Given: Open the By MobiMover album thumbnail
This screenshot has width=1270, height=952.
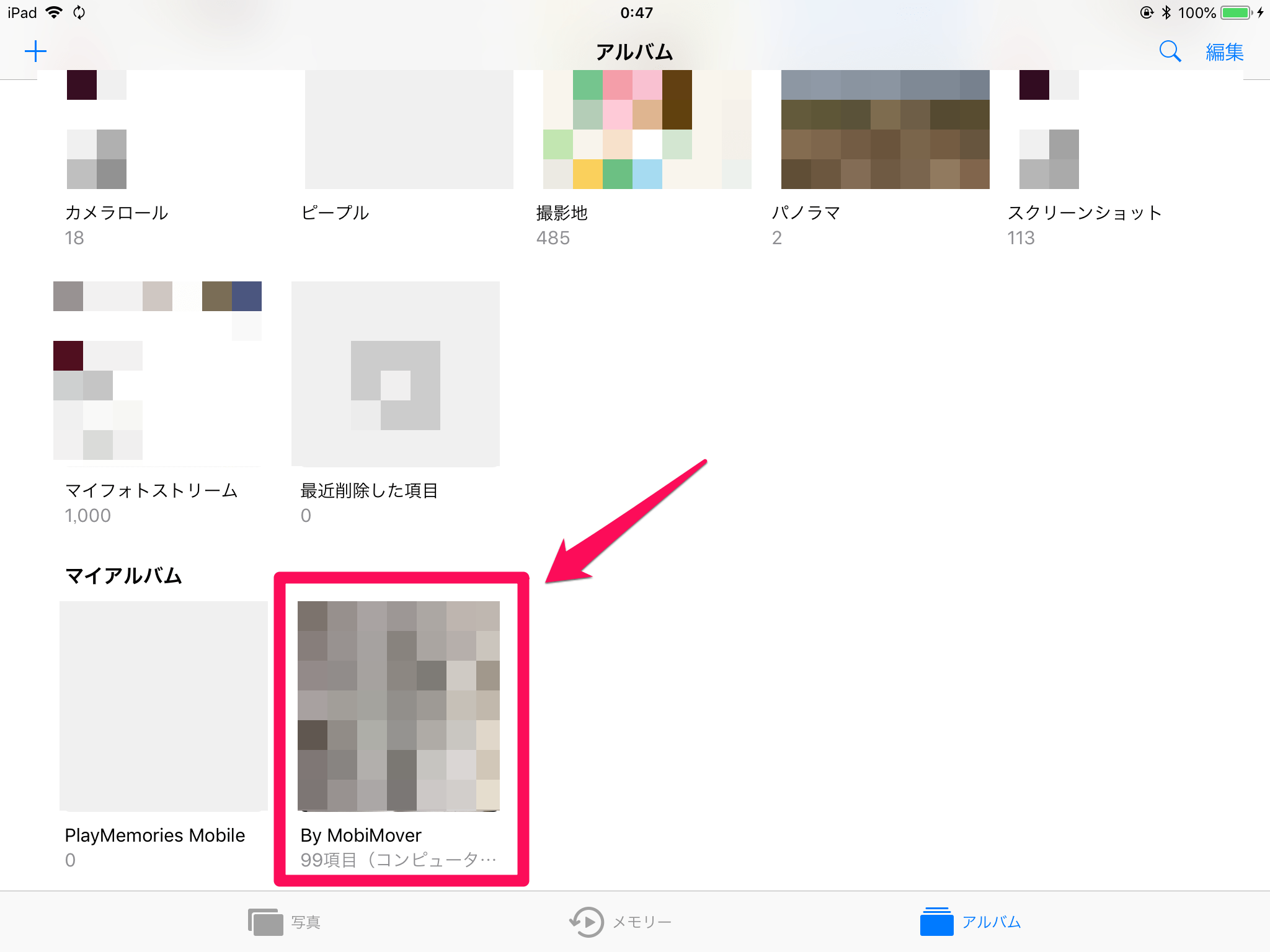Looking at the screenshot, I should 399,706.
